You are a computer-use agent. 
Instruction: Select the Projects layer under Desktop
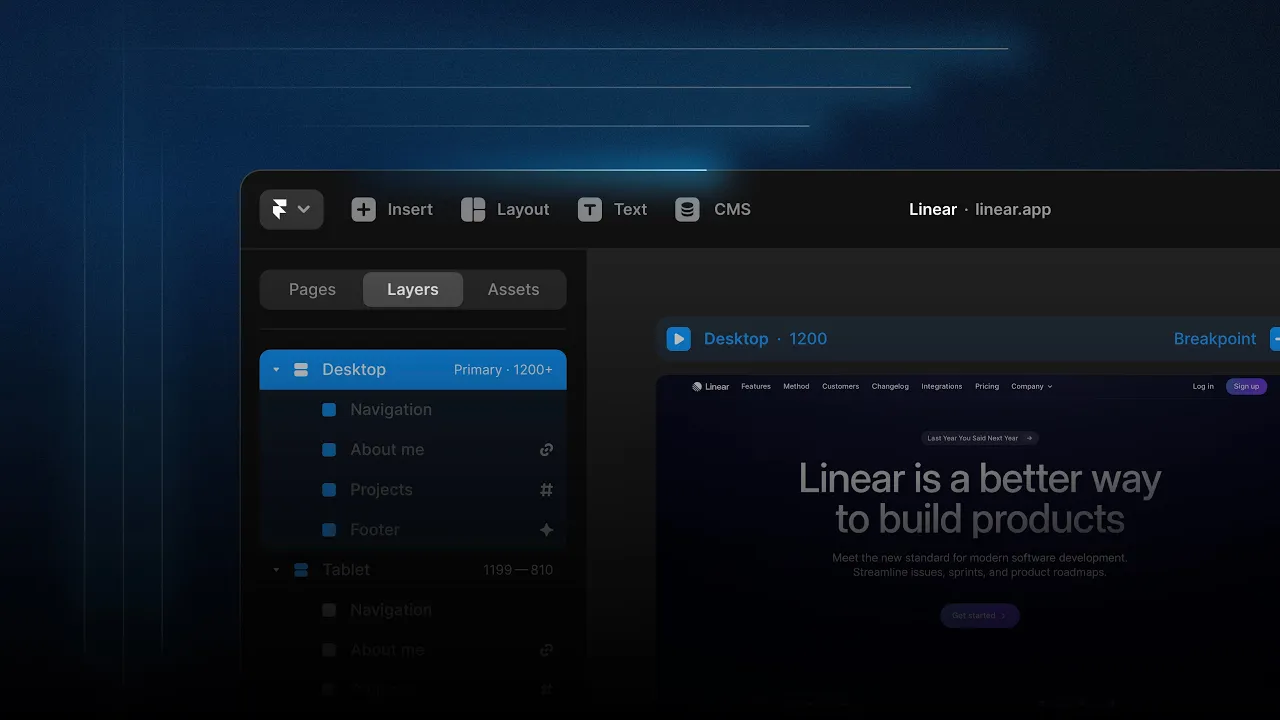point(413,490)
